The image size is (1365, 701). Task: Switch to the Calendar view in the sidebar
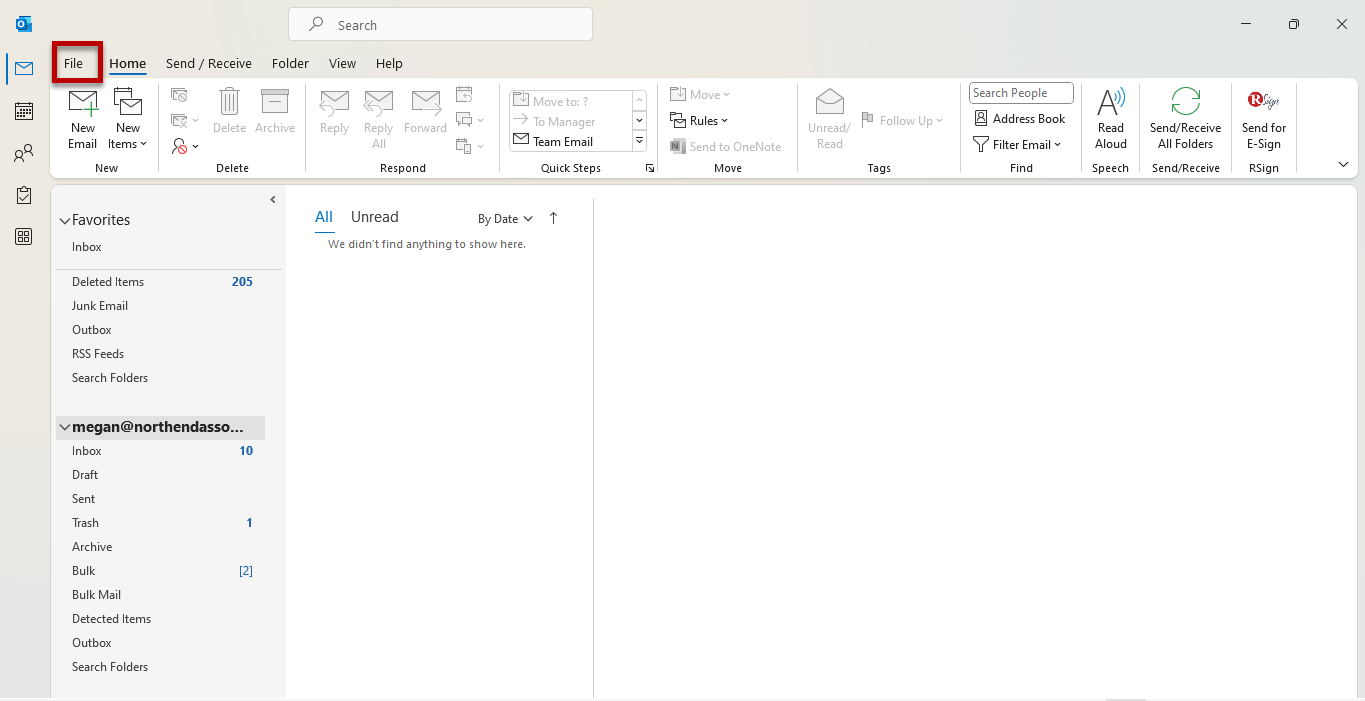tap(23, 111)
